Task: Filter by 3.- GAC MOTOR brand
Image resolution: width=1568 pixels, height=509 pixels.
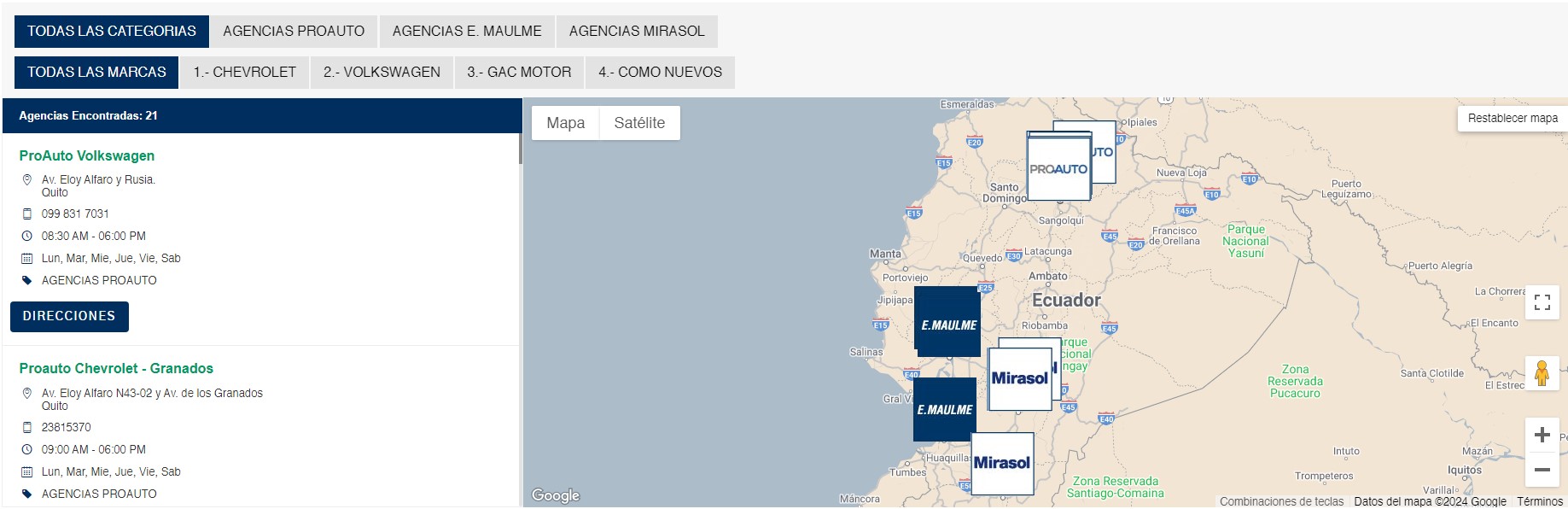Action: tap(519, 73)
